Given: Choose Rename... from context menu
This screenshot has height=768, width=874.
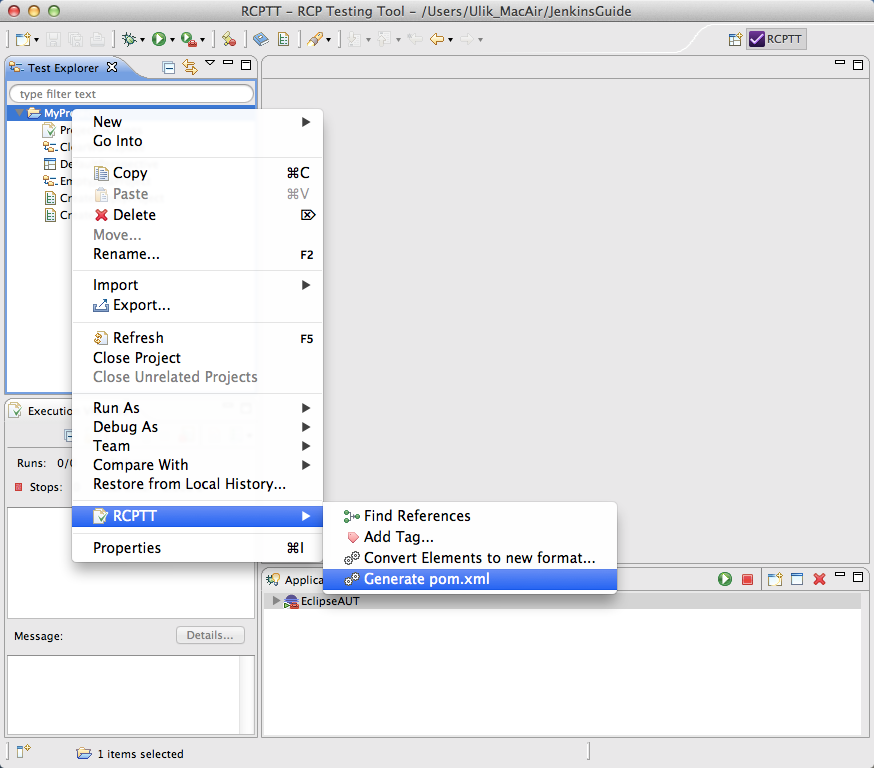Looking at the screenshot, I should coord(197,254).
